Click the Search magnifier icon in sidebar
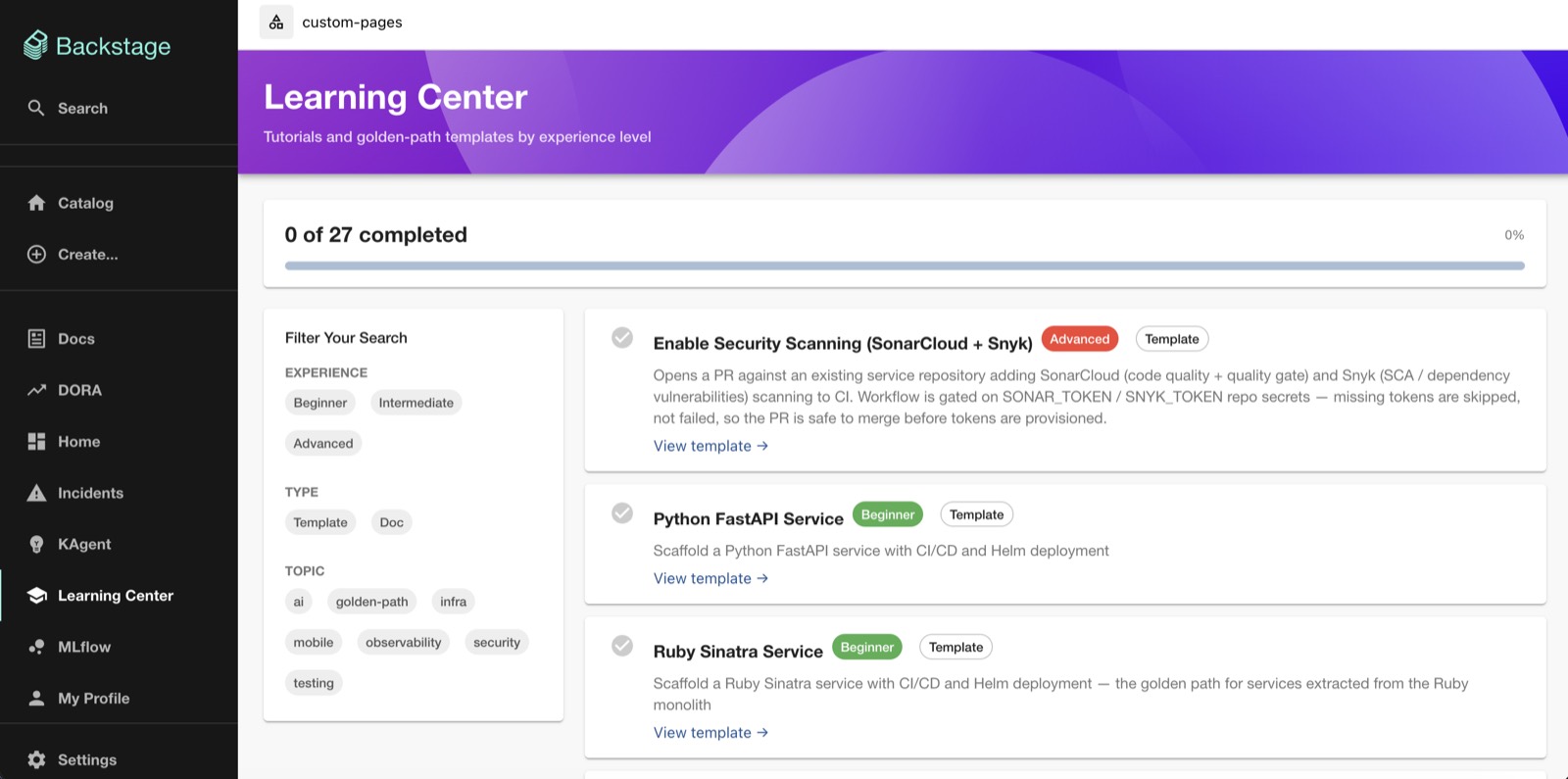This screenshot has height=779, width=1568. pos(36,108)
